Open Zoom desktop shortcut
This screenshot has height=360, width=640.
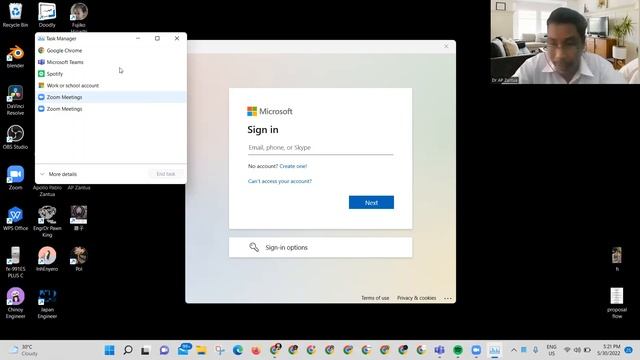coord(15,178)
